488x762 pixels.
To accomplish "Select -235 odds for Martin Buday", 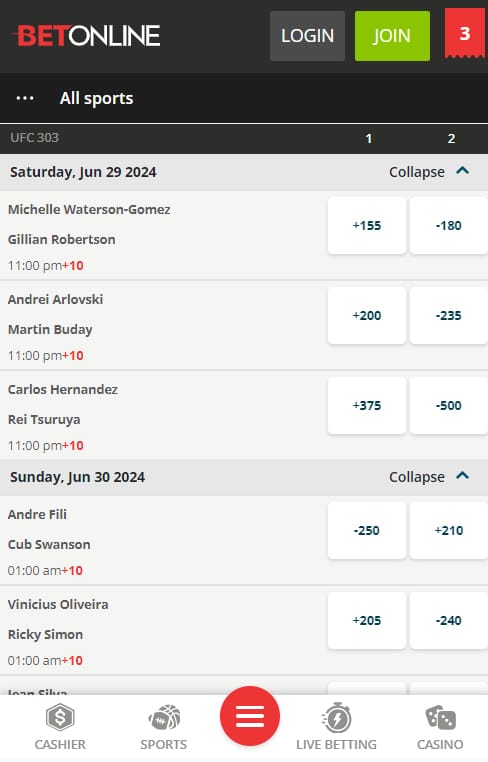I will (449, 315).
